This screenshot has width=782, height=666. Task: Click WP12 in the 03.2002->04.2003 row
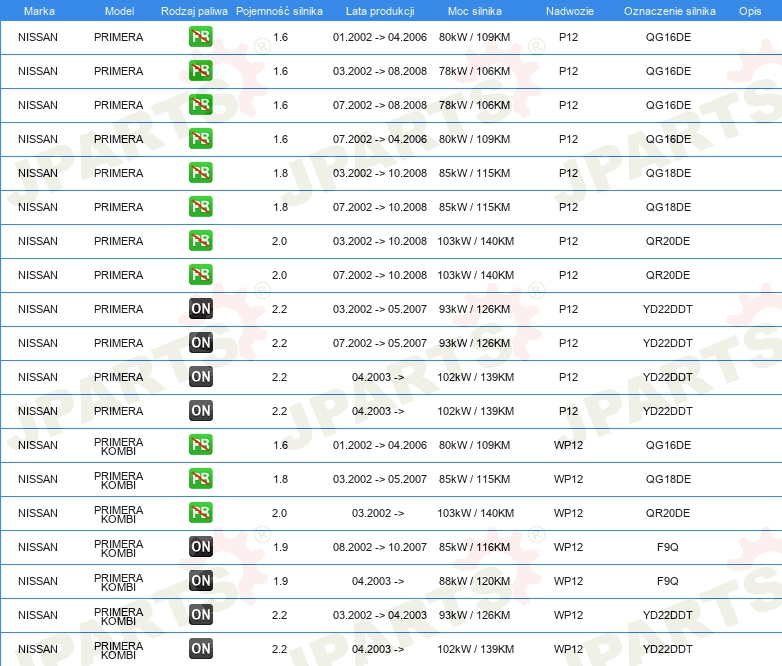[568, 615]
